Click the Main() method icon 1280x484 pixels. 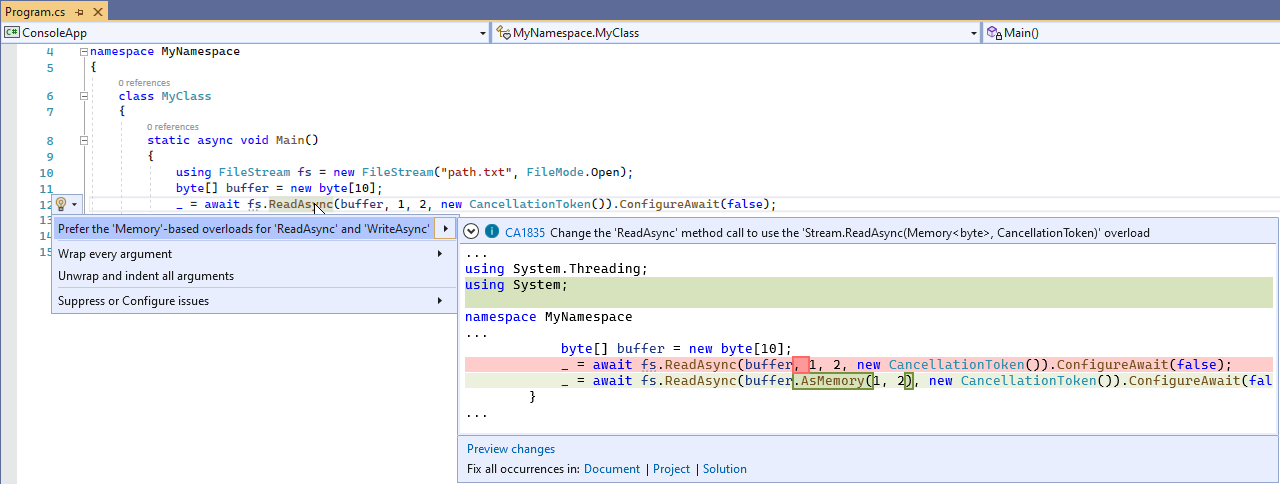[x=994, y=33]
